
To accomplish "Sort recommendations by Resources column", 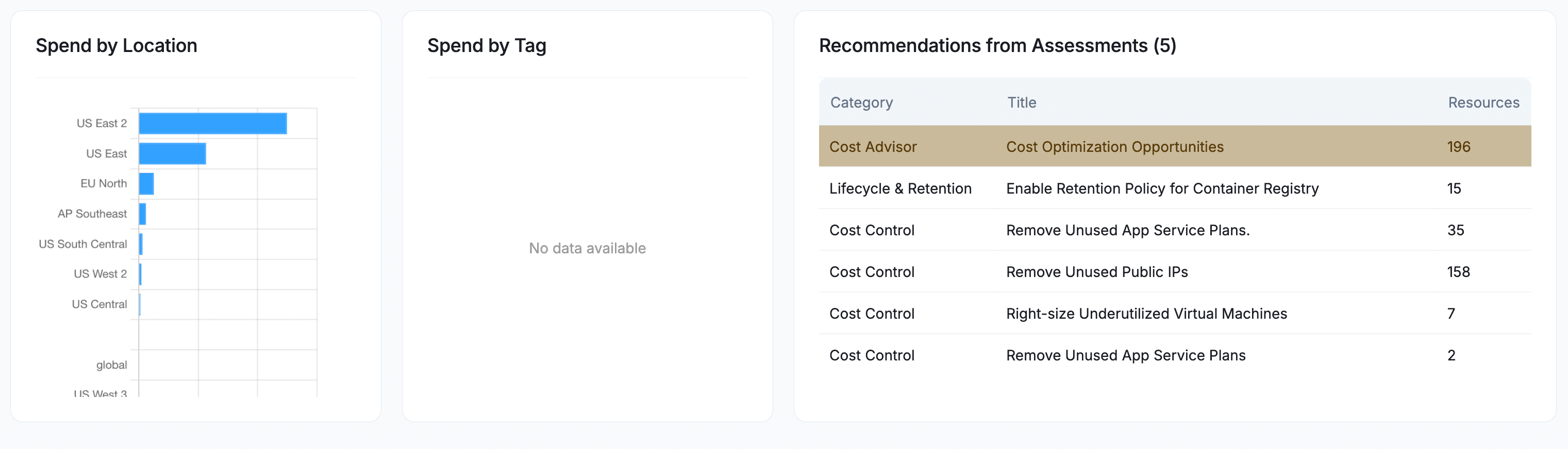I will (1483, 102).
